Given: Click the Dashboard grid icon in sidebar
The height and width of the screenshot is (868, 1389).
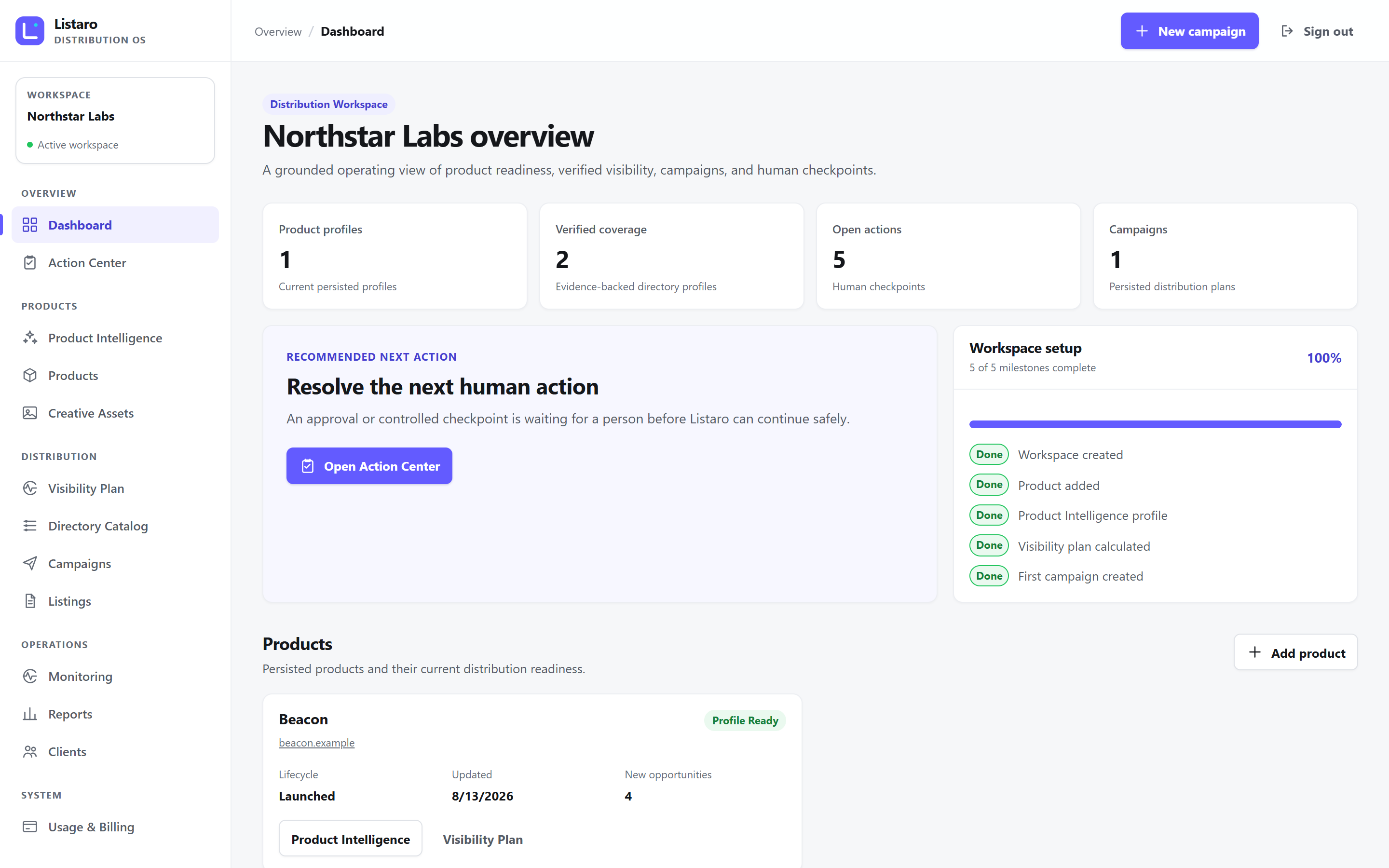Looking at the screenshot, I should [x=30, y=224].
